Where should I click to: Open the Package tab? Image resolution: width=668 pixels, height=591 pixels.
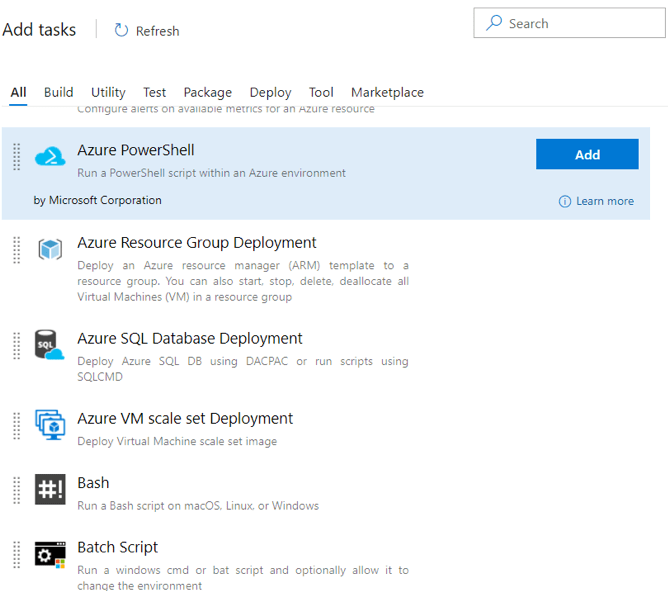point(207,92)
